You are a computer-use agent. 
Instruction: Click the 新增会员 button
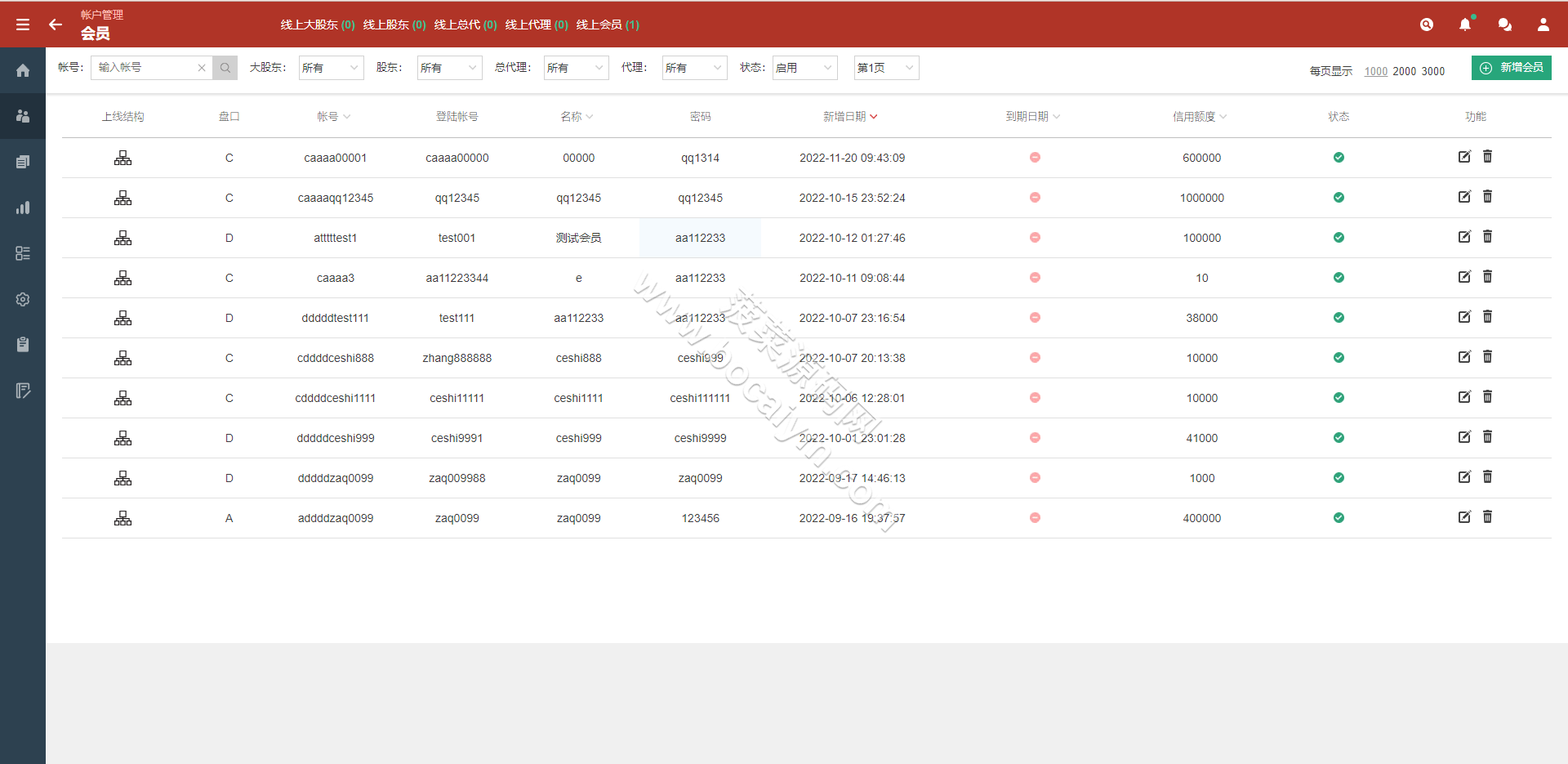coord(1512,68)
